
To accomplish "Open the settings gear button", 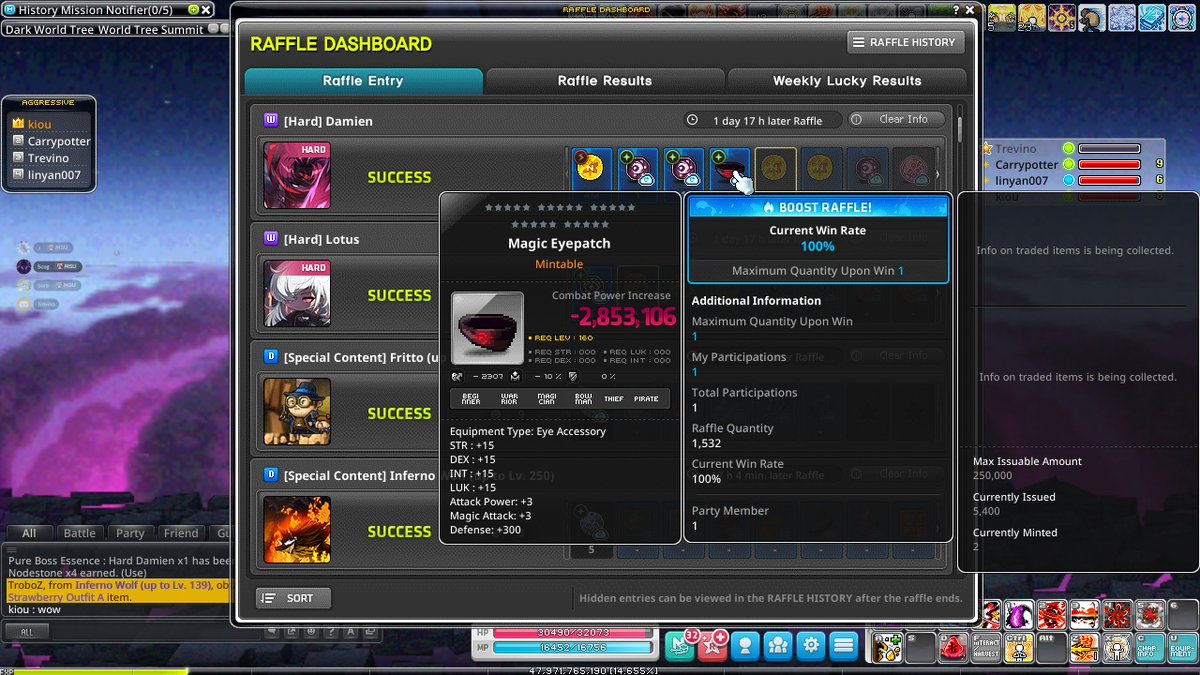I will pyautogui.click(x=811, y=645).
